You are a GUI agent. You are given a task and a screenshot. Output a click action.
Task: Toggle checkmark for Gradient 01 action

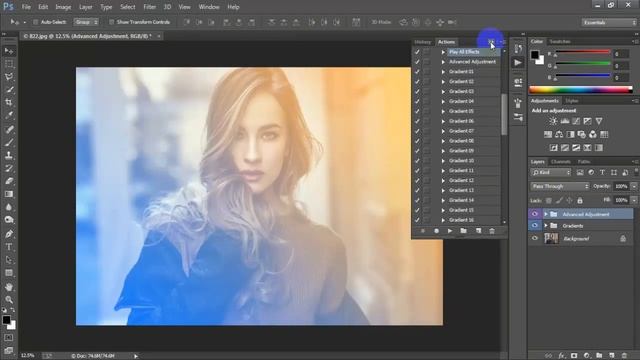(417, 71)
